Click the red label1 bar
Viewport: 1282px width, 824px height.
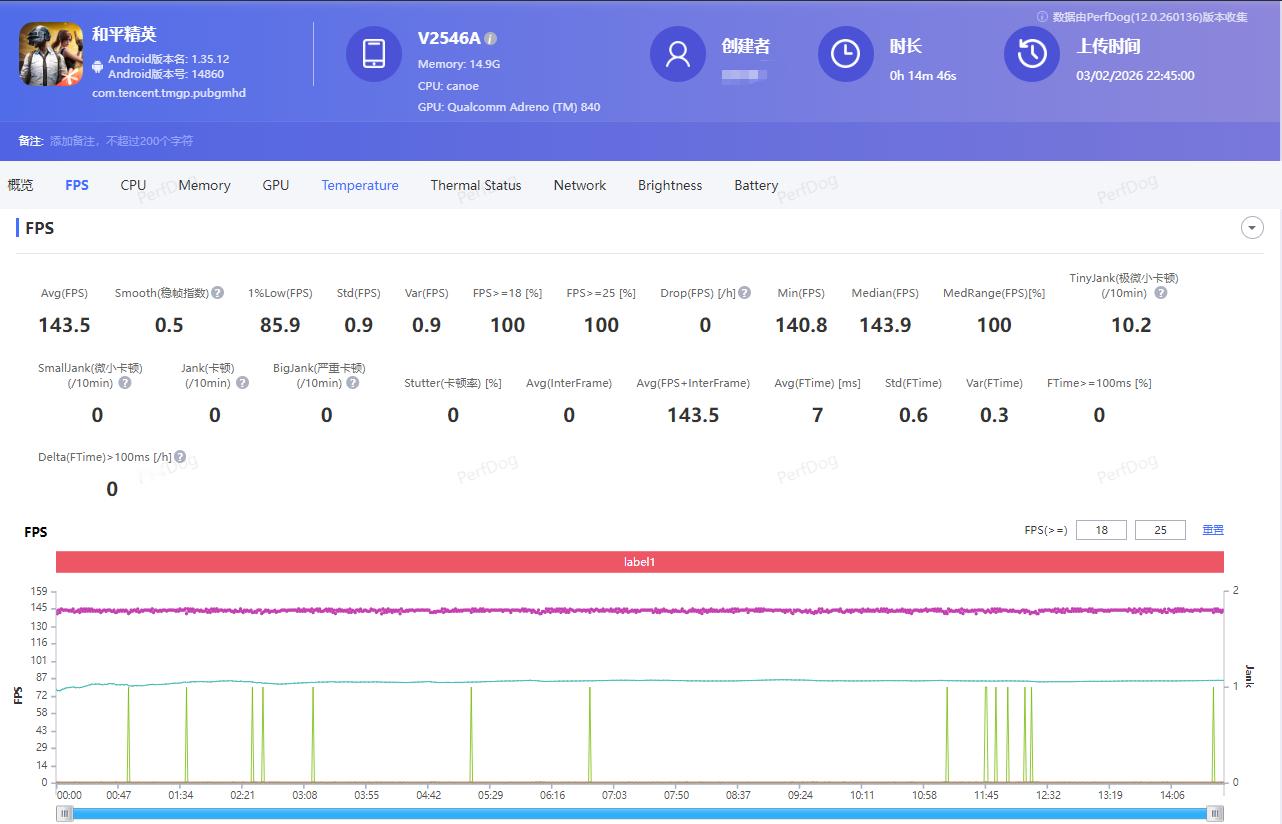pyautogui.click(x=640, y=562)
